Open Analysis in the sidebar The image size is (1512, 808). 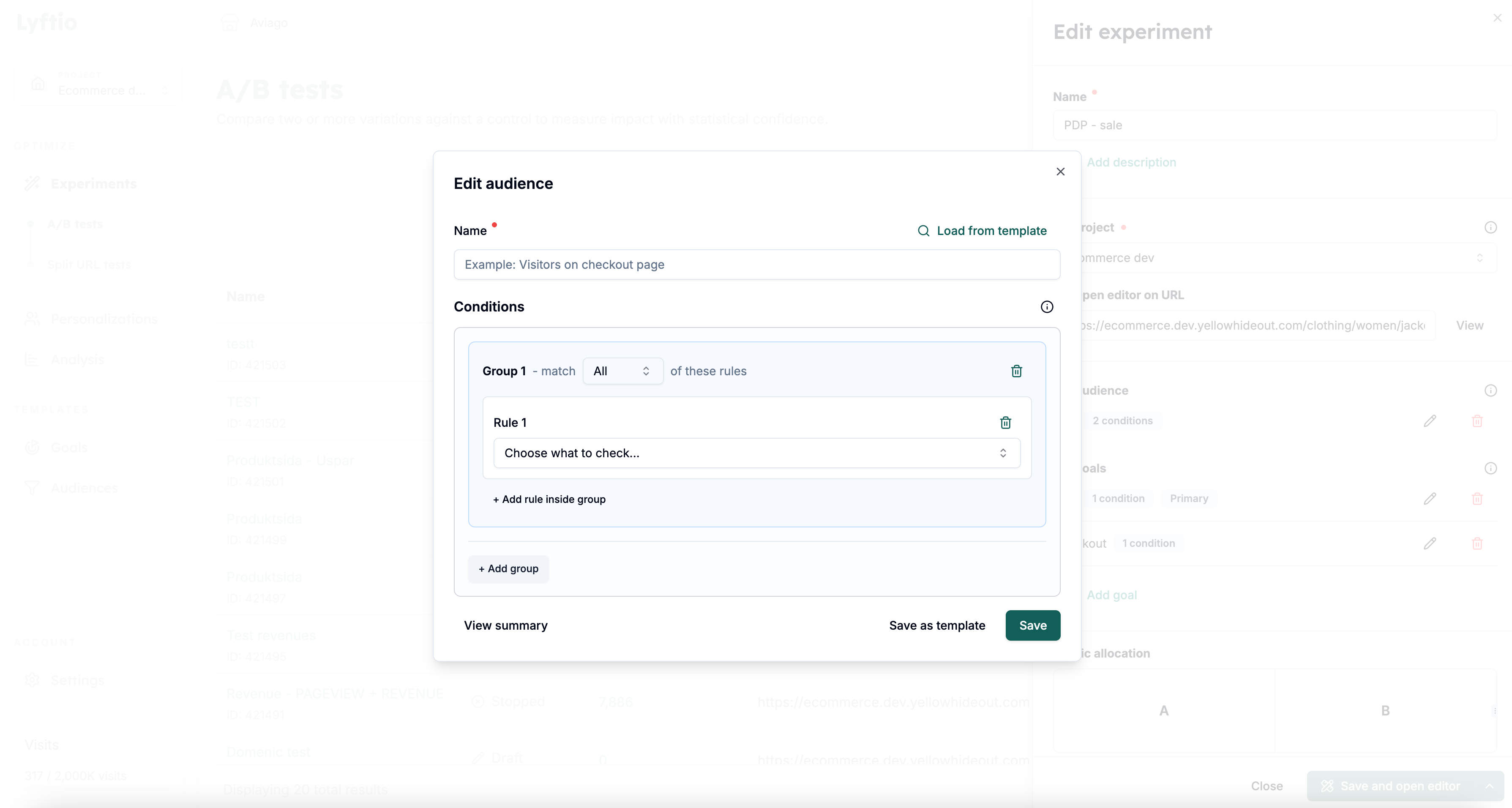pyautogui.click(x=65, y=360)
